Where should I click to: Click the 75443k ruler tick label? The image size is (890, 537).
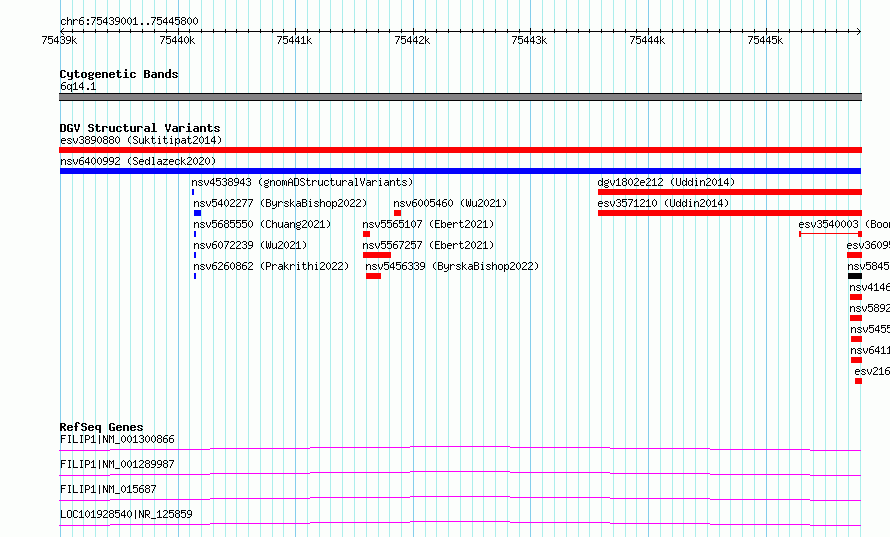tap(529, 40)
